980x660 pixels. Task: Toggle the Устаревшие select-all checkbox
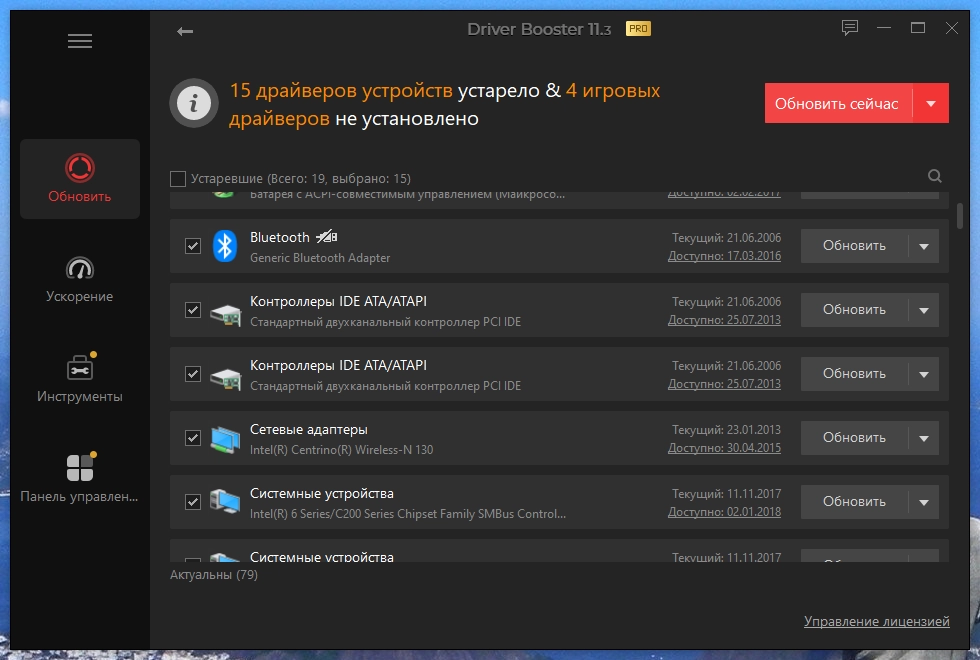(x=178, y=179)
